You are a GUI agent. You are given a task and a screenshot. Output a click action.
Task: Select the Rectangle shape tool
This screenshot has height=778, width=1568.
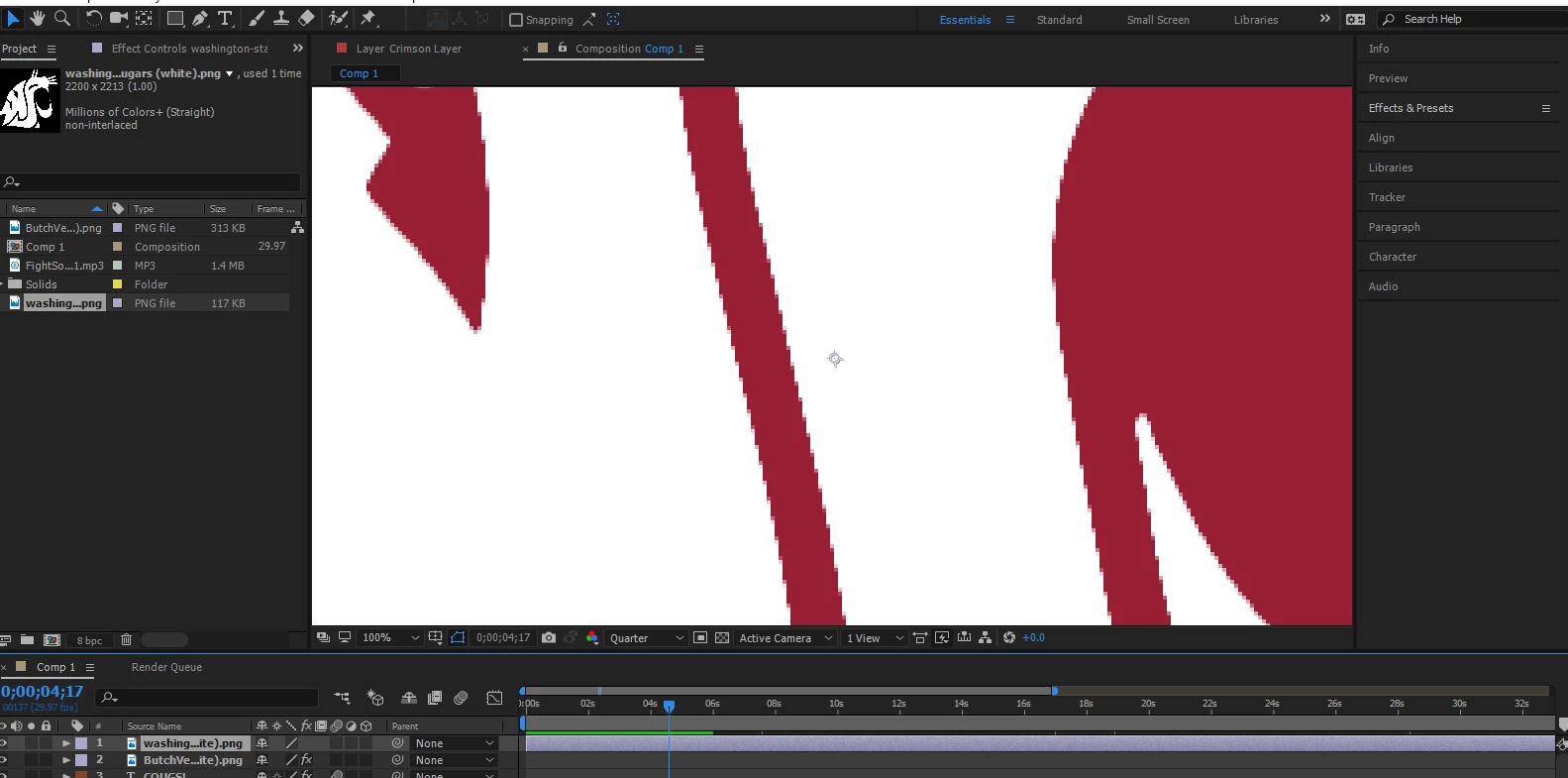(x=175, y=18)
